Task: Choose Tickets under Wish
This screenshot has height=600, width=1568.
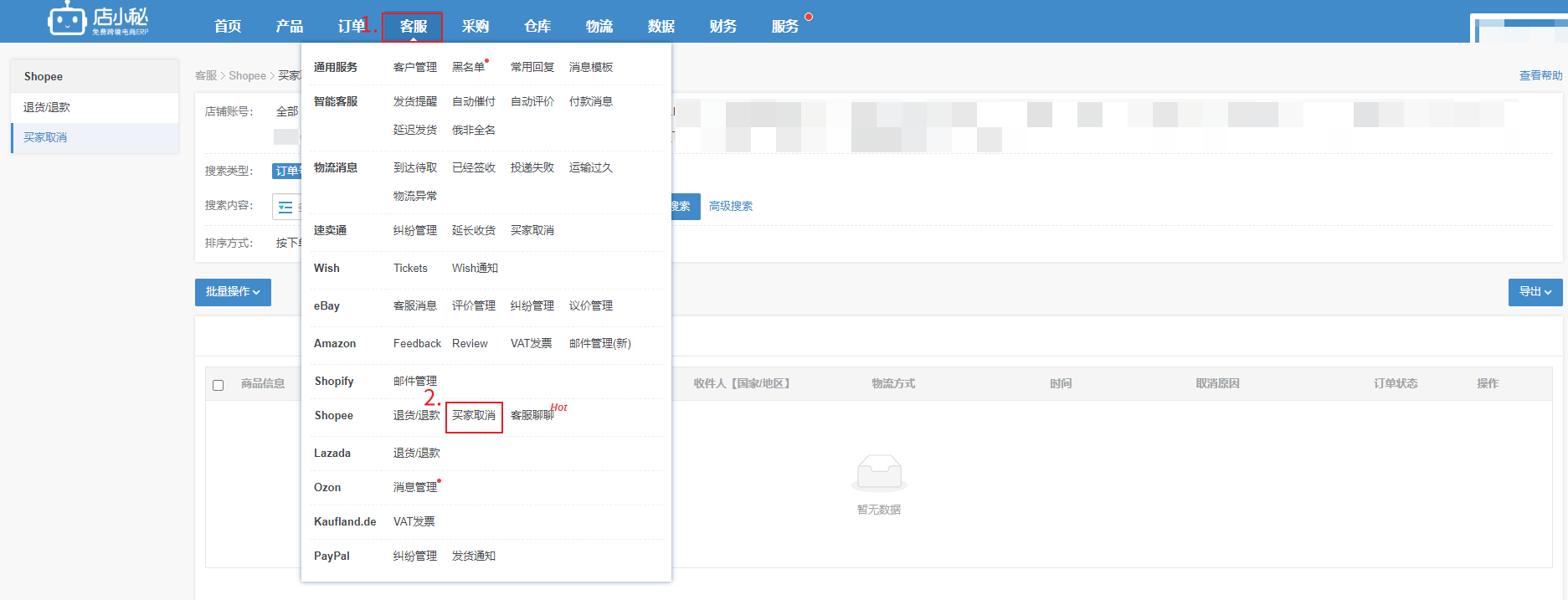Action: [410, 268]
